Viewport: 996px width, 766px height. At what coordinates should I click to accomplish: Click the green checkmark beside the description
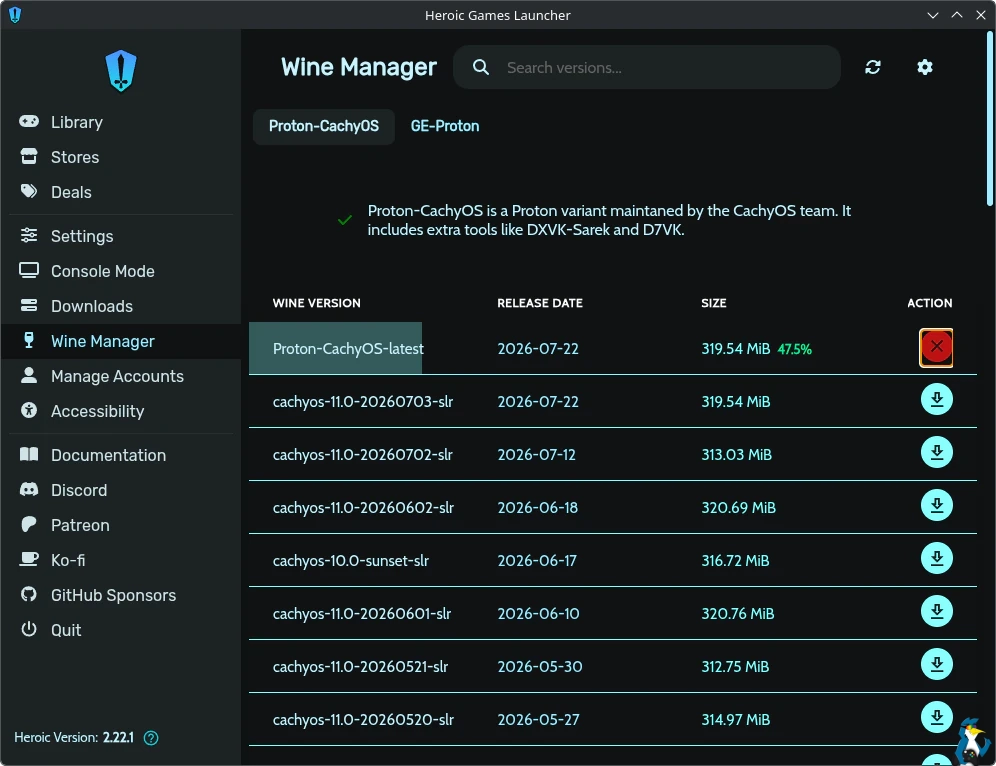tap(345, 220)
